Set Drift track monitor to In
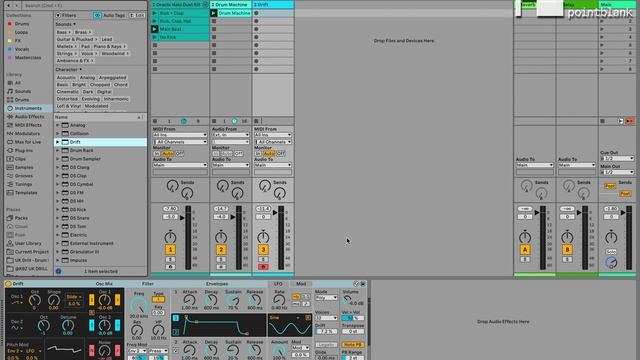The image size is (640, 360). (258, 153)
